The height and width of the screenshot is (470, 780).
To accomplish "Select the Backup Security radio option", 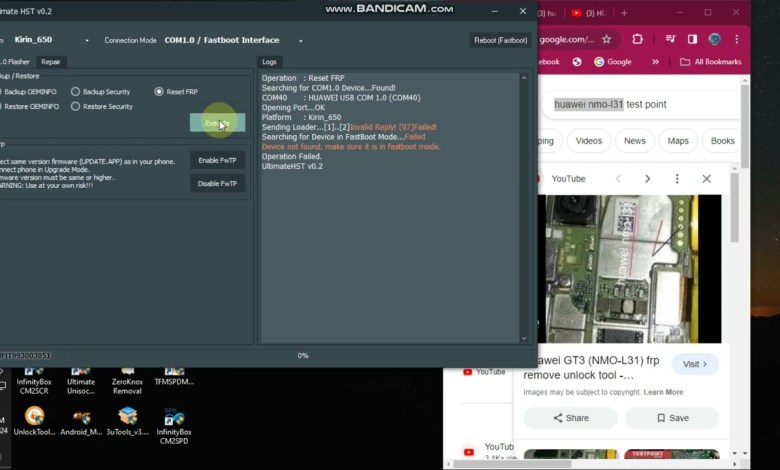I will 100,92.
